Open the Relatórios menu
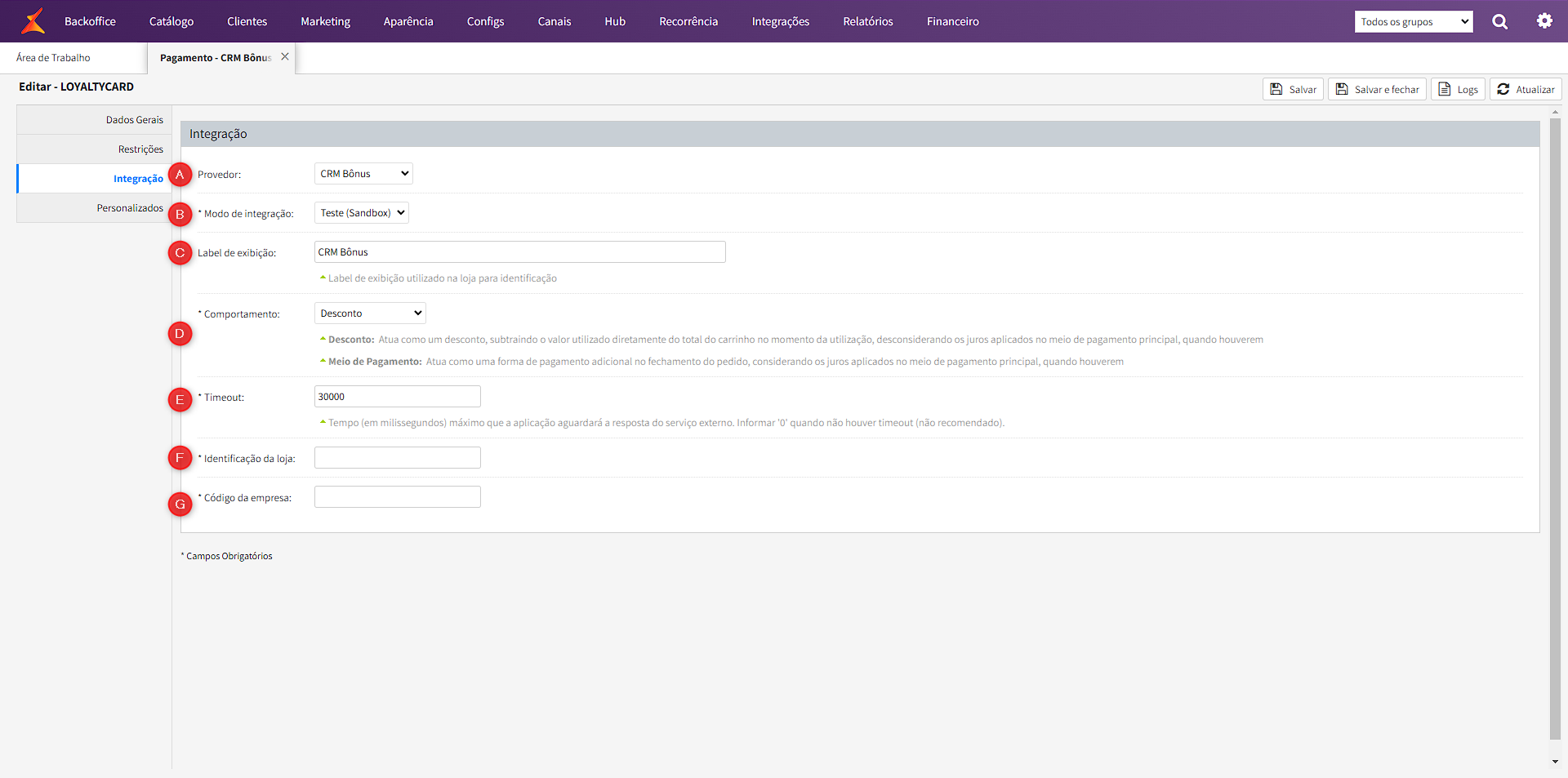Screen dimensions: 1568x778 coord(868,21)
